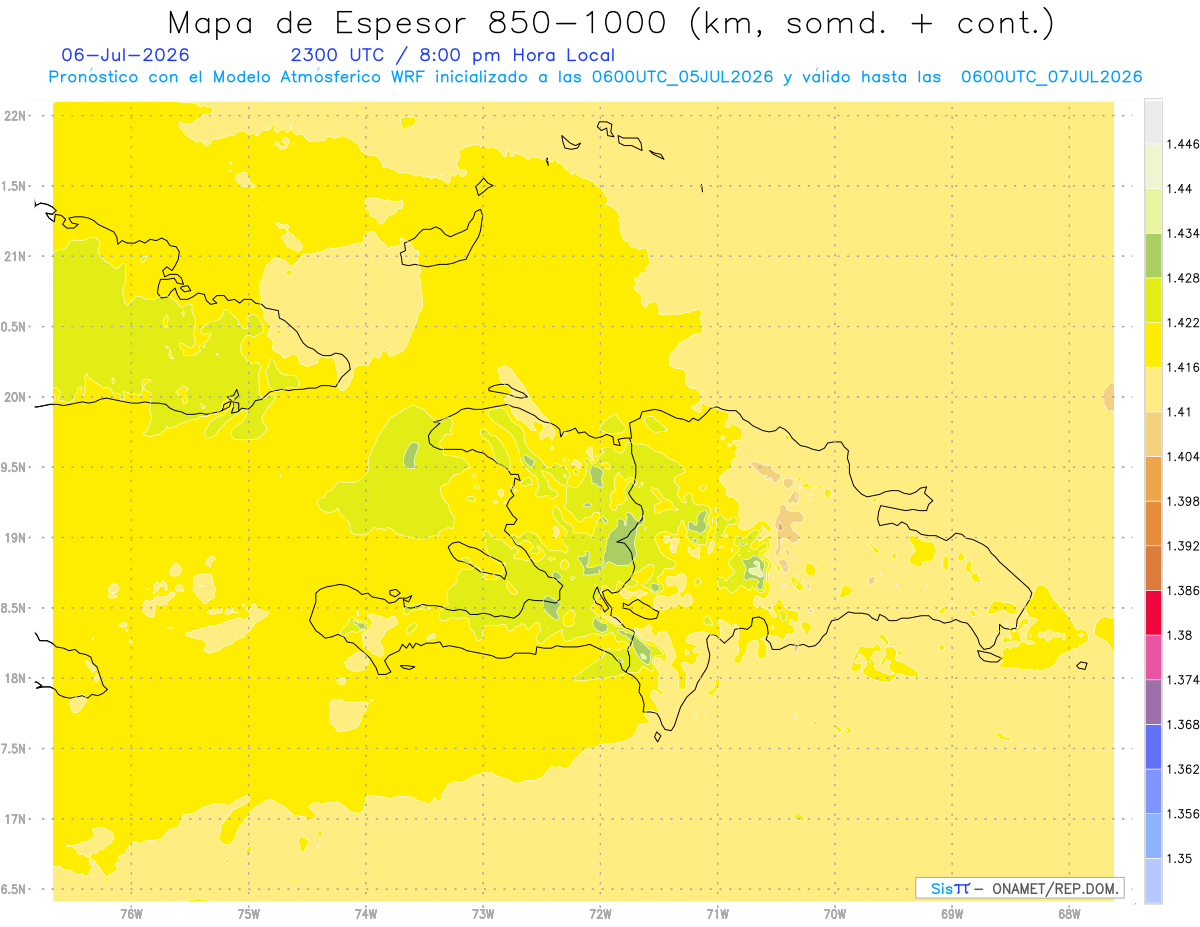Image resolution: width=1200 pixels, height=927 pixels.
Task: Click the "75W" longitude label
Action: [x=248, y=914]
